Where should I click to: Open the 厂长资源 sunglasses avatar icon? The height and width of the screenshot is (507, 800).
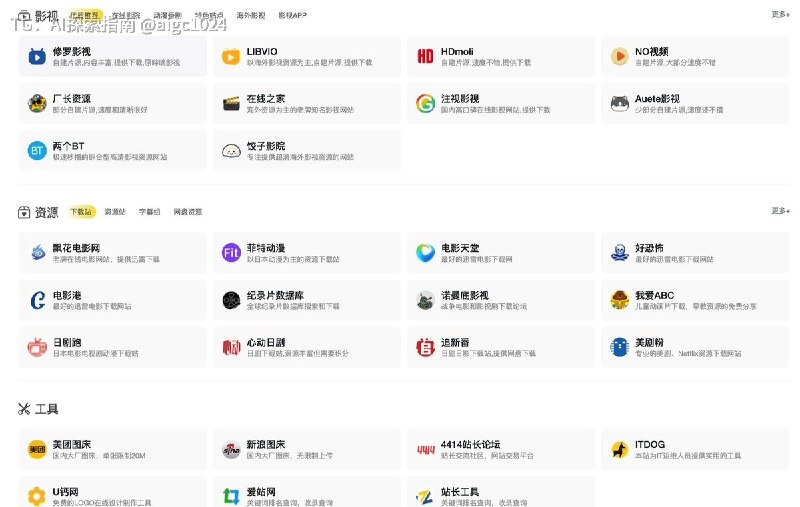[37, 104]
